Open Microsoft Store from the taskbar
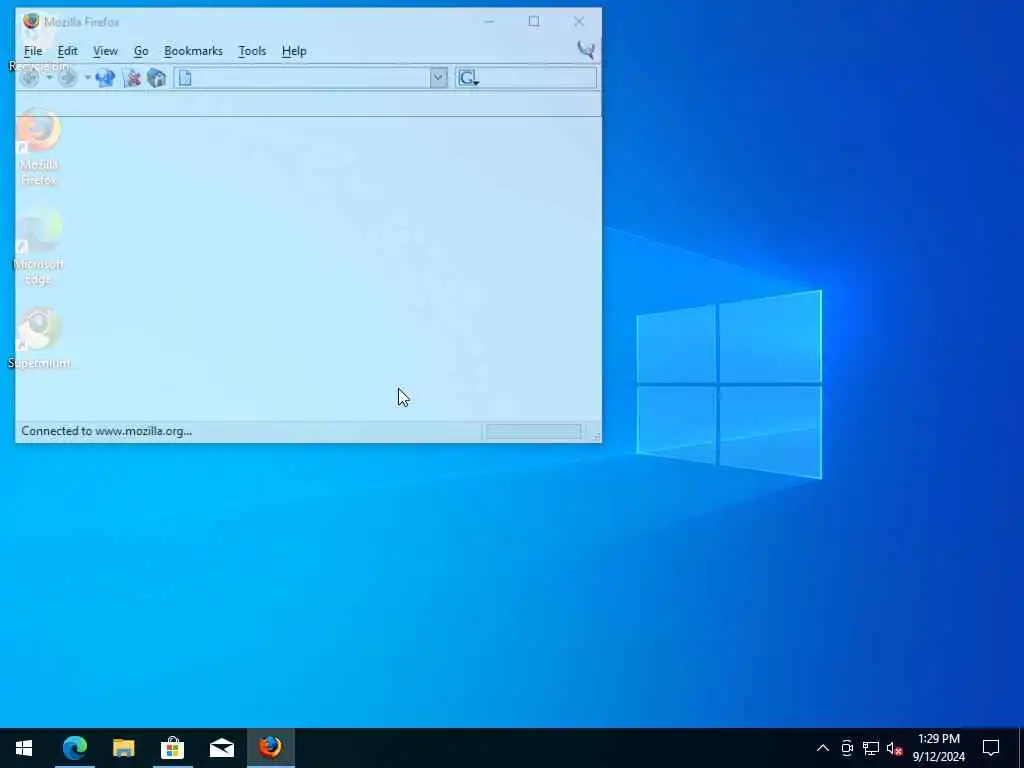 tap(172, 748)
